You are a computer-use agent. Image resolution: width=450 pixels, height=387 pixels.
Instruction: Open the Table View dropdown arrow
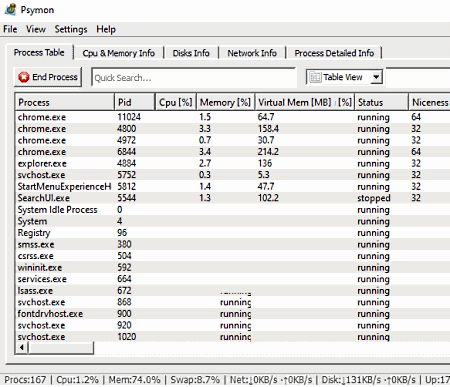[376, 77]
